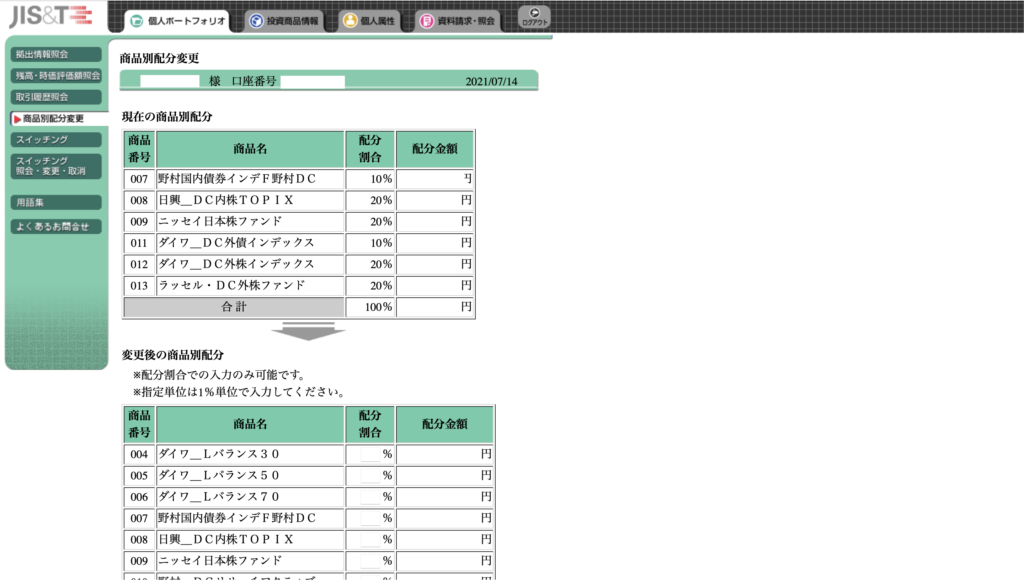Click percentage field for 005 ダイワ Lバランス50
Screen dimensions: 1024x584
pyautogui.click(x=370, y=475)
